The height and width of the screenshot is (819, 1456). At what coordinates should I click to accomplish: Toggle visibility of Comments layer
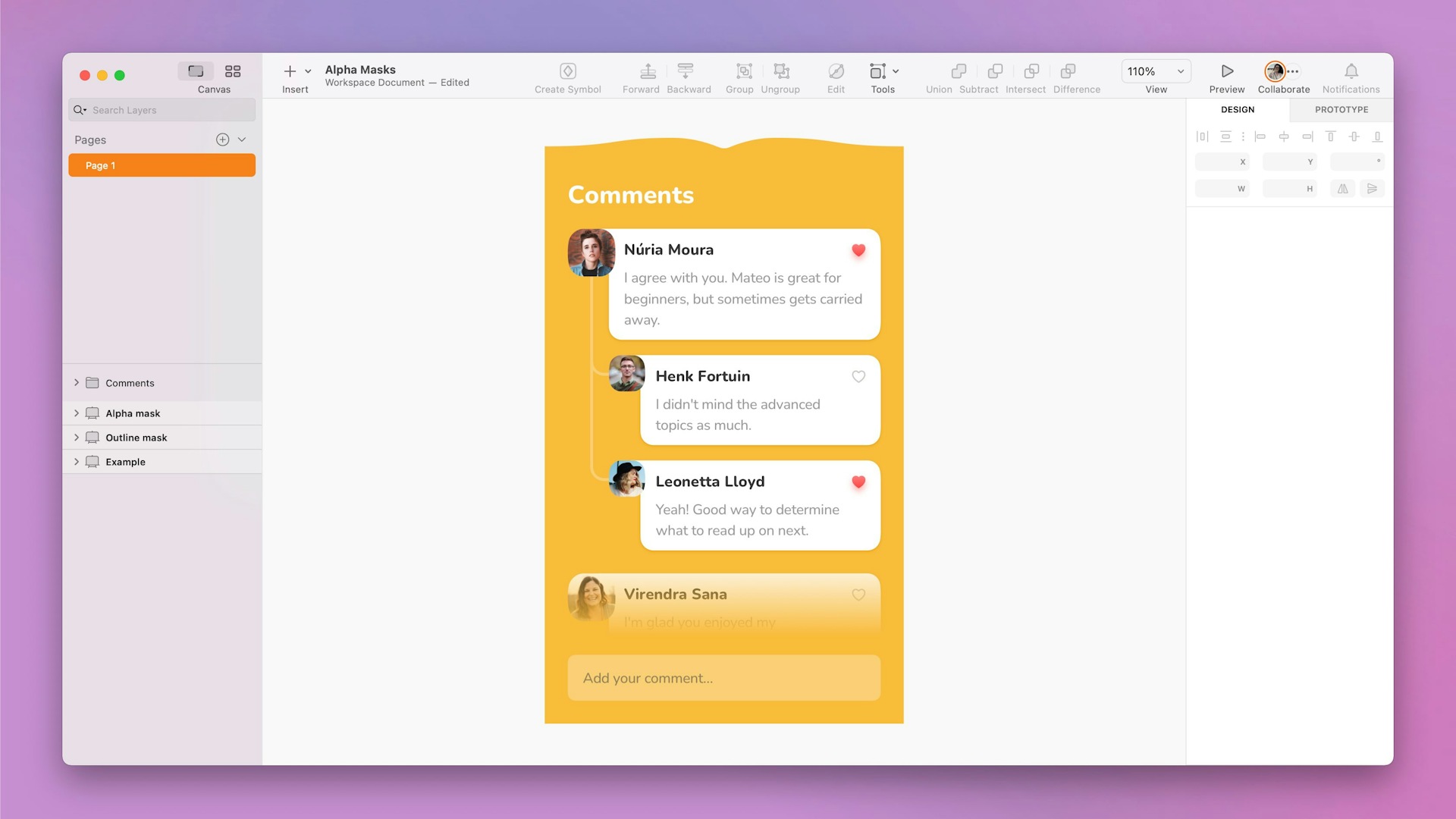click(x=246, y=383)
